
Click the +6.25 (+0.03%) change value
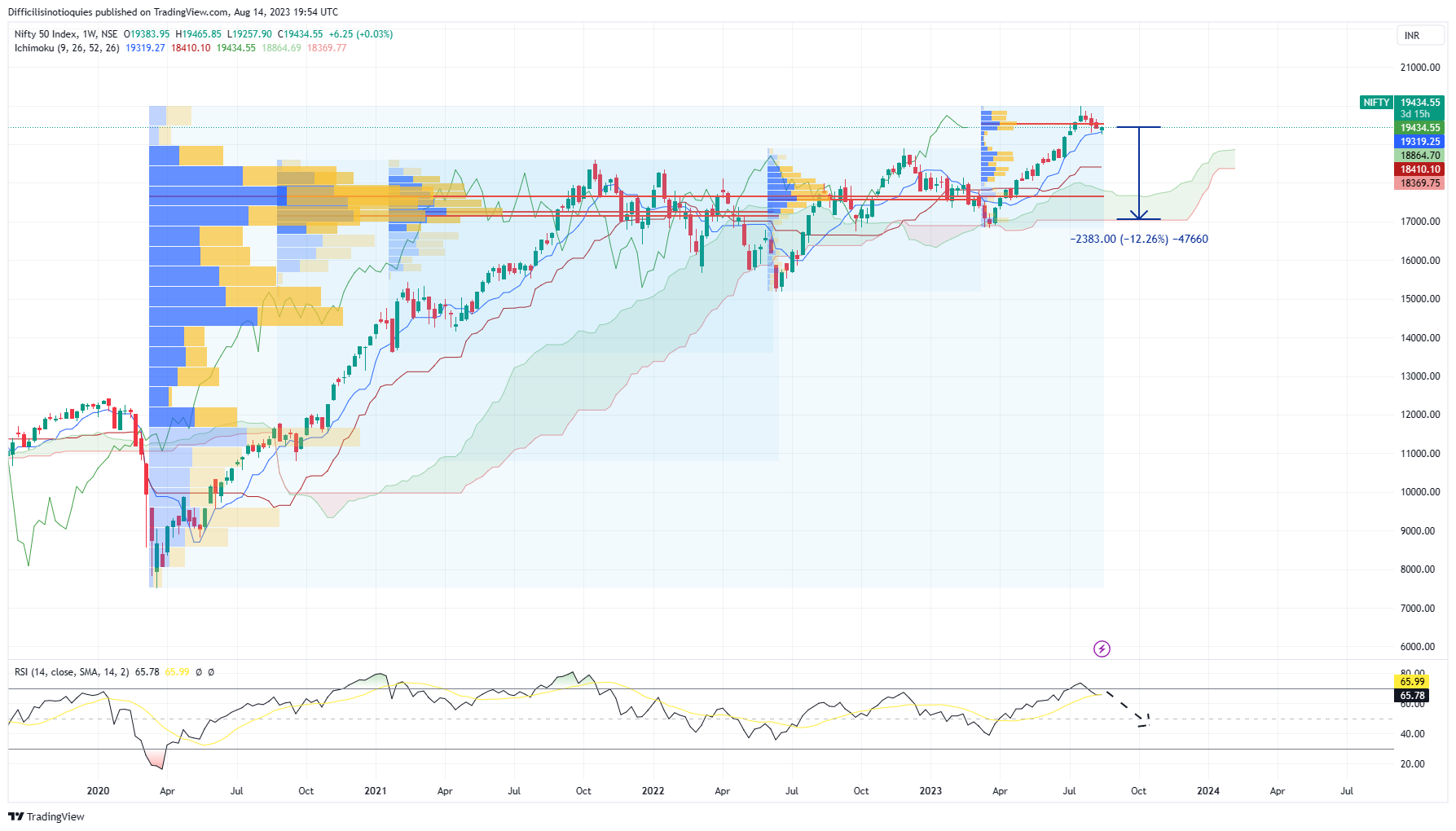click(360, 34)
